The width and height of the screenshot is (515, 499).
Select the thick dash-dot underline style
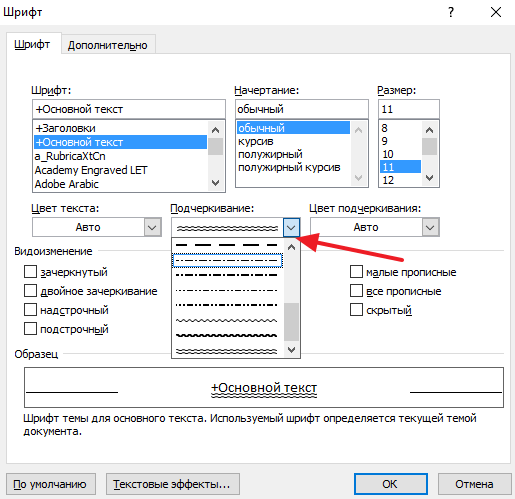[x=227, y=275]
